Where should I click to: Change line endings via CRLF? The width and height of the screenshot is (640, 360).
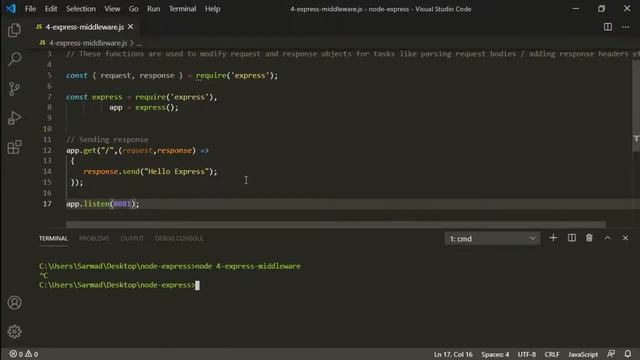click(552, 354)
